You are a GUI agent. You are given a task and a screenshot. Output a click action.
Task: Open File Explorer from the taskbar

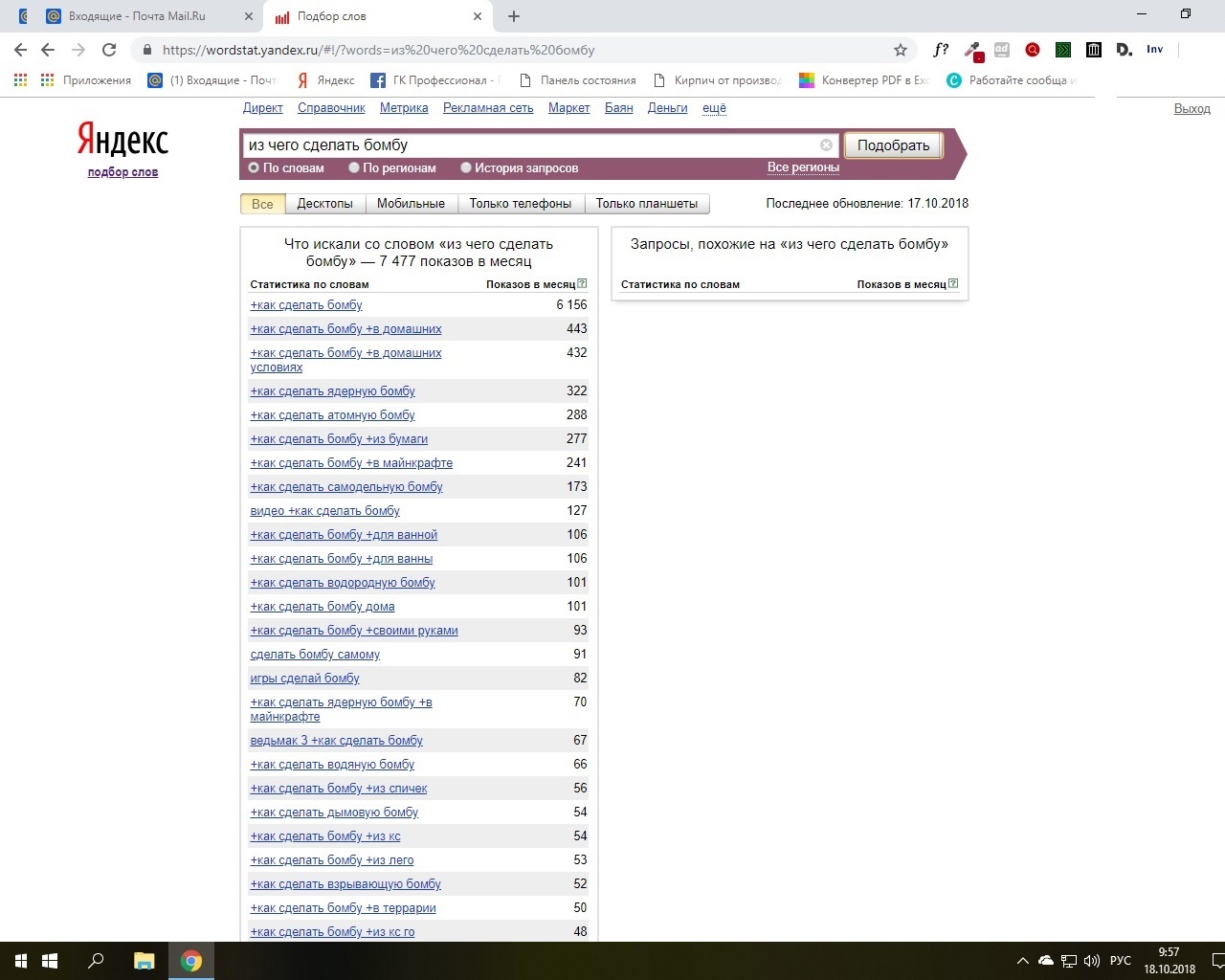tap(144, 961)
